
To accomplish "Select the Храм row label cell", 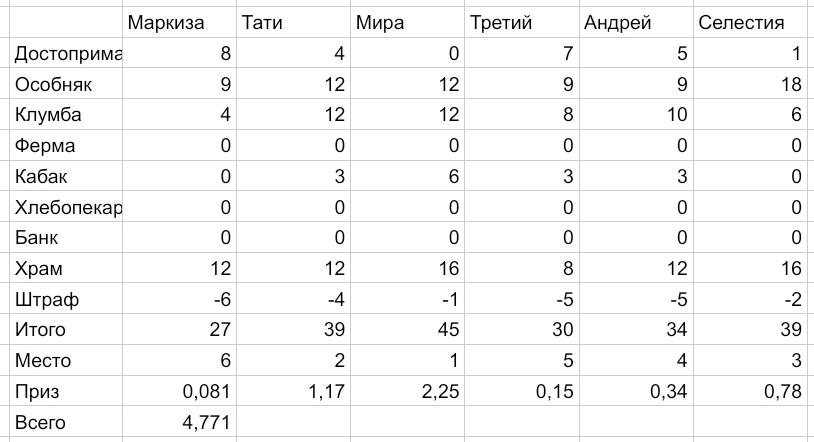I will coord(66,268).
